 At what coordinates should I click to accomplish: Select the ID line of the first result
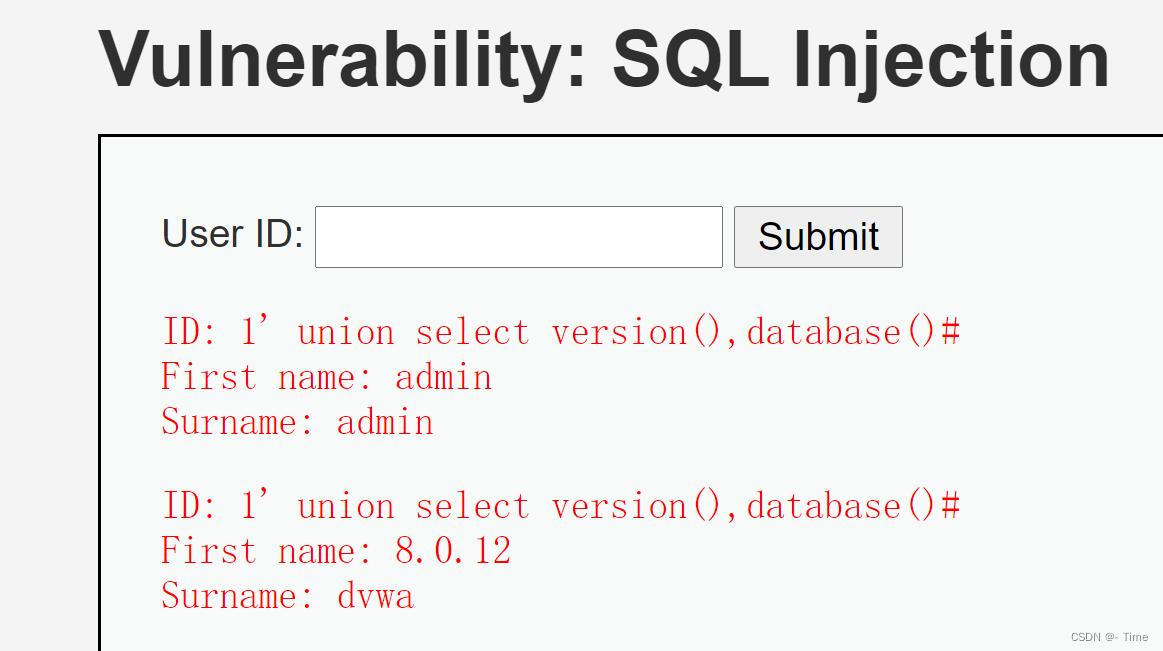point(560,332)
